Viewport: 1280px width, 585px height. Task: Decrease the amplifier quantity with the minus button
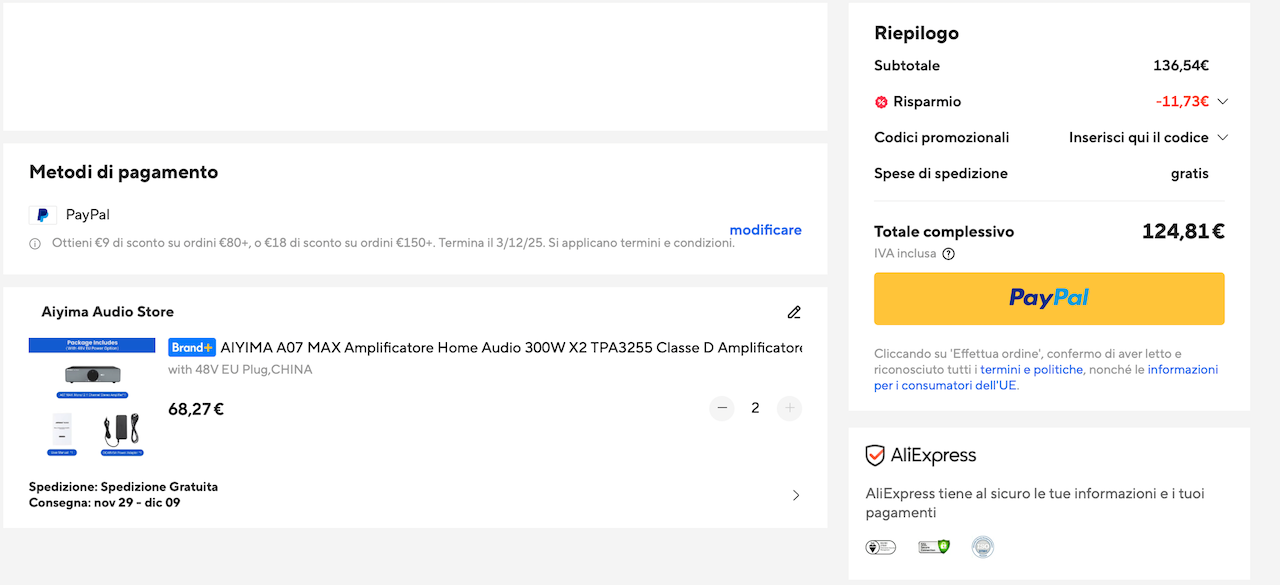pos(722,408)
